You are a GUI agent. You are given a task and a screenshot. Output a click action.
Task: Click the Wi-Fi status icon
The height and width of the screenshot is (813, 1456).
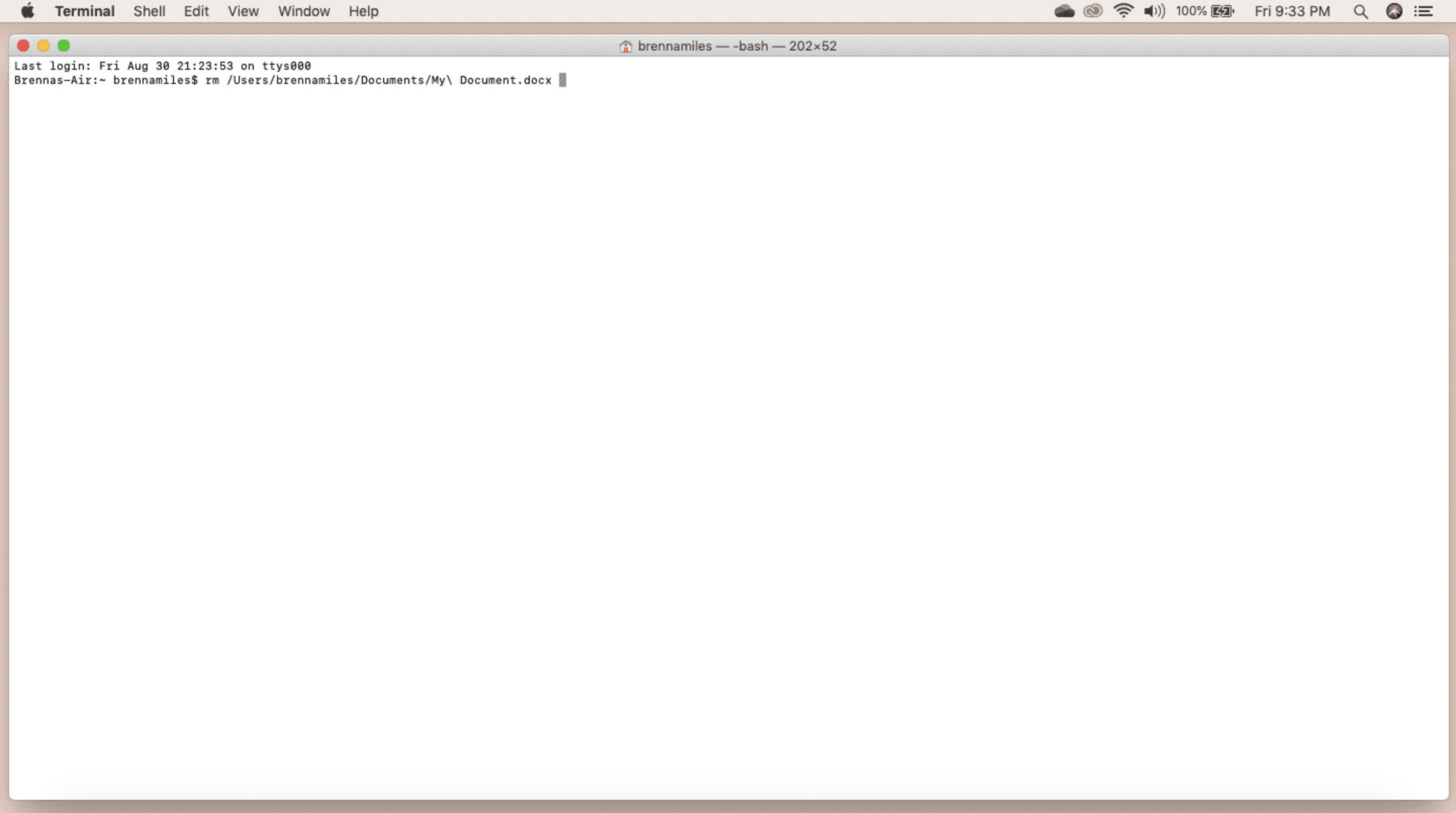tap(1123, 11)
